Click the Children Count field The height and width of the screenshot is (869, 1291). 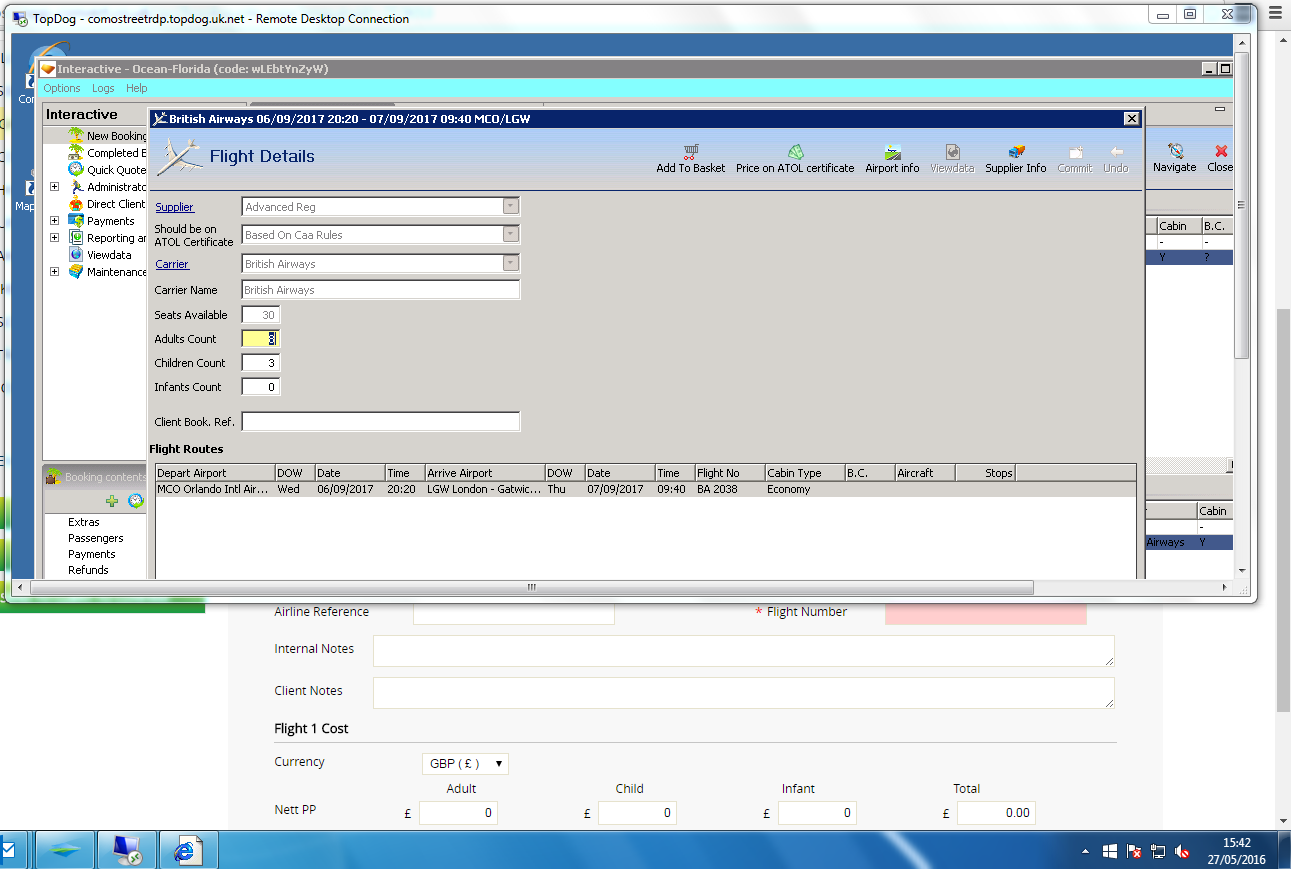tap(261, 363)
